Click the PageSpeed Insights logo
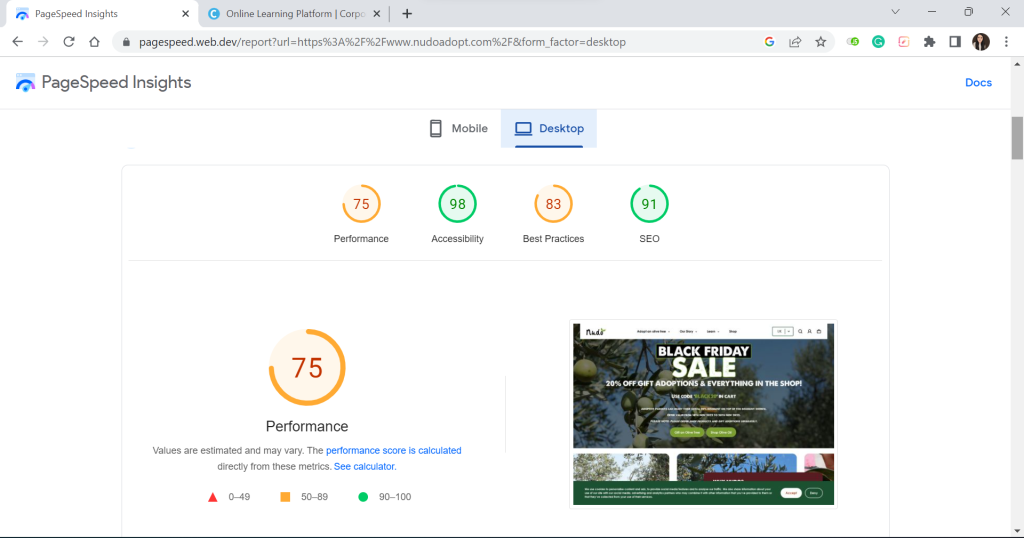The height and width of the screenshot is (538, 1024). point(25,83)
